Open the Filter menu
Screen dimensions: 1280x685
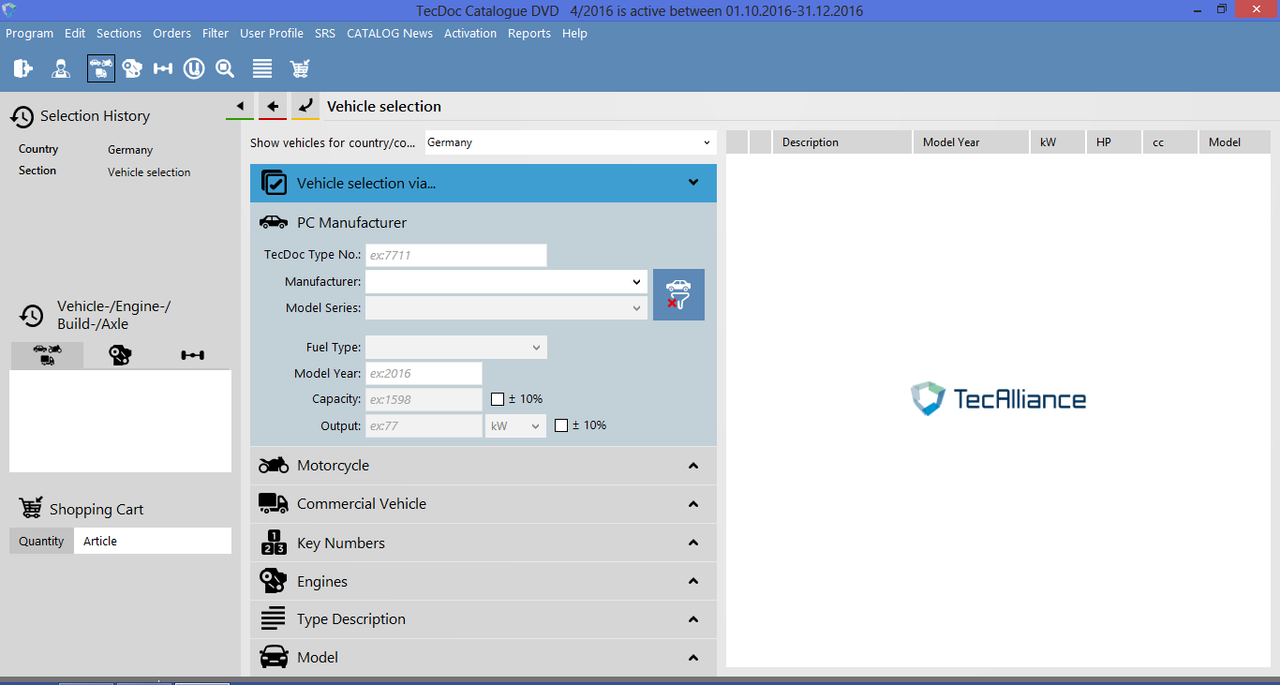click(x=215, y=33)
